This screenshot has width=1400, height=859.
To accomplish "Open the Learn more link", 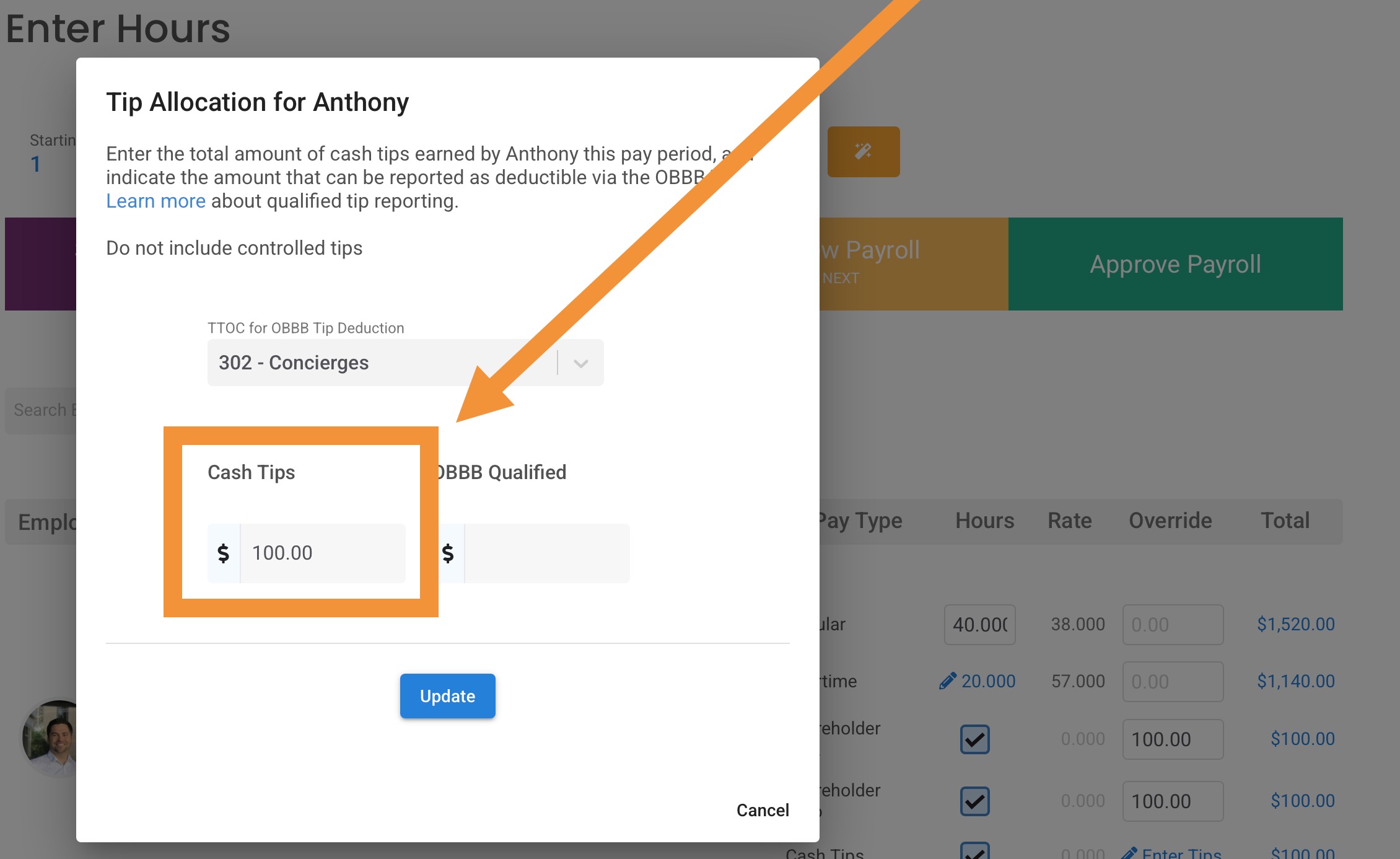I will pyautogui.click(x=155, y=201).
